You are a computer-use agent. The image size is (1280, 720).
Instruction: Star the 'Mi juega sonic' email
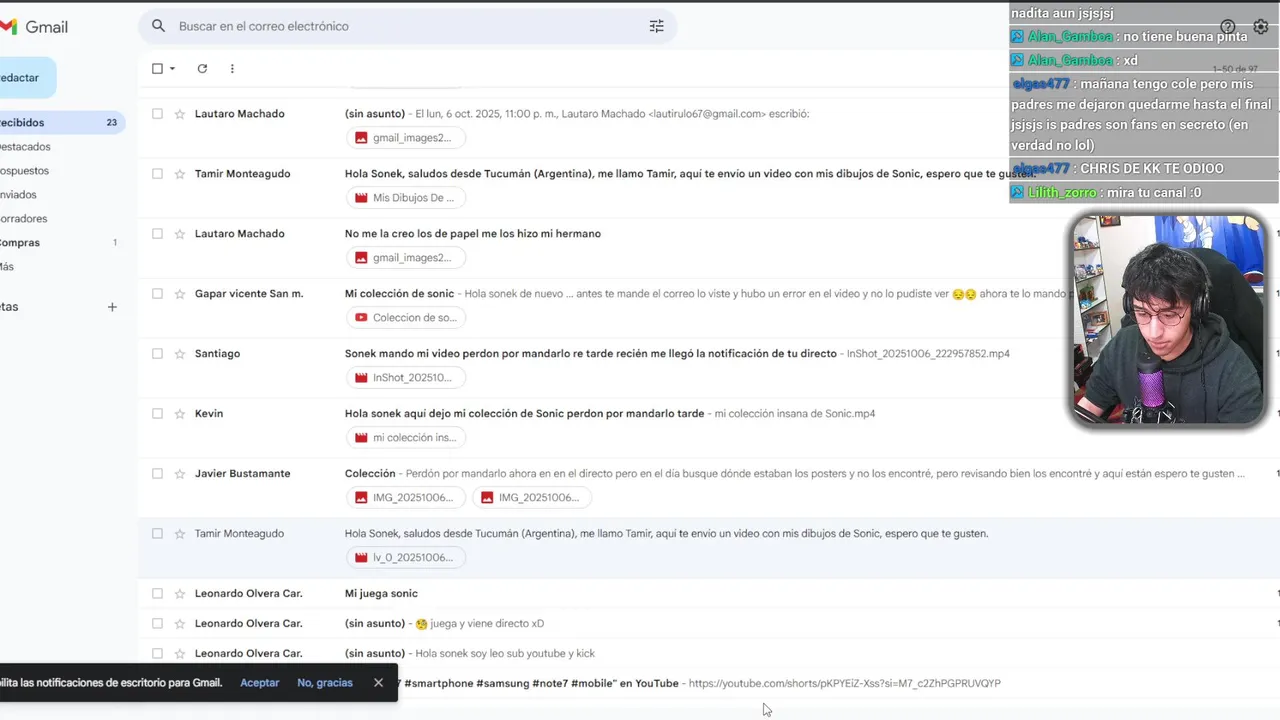[x=180, y=594]
